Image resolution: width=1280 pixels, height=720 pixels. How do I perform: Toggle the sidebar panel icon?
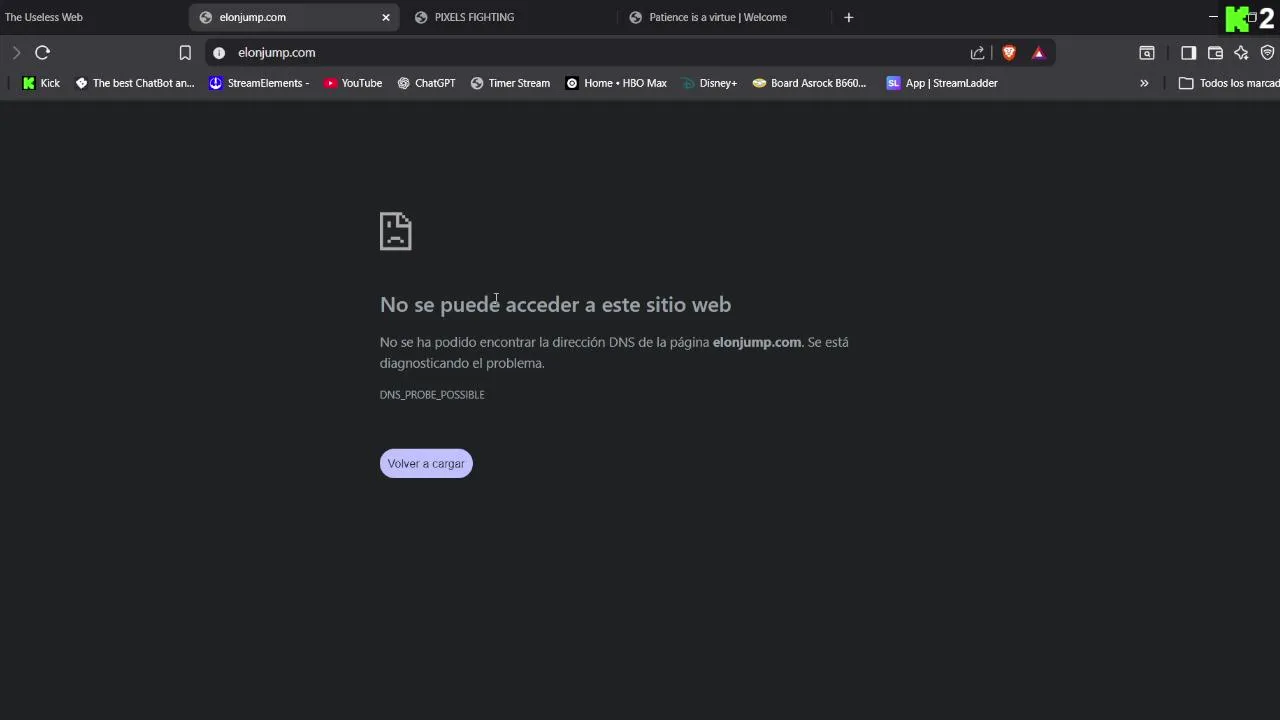click(1188, 53)
